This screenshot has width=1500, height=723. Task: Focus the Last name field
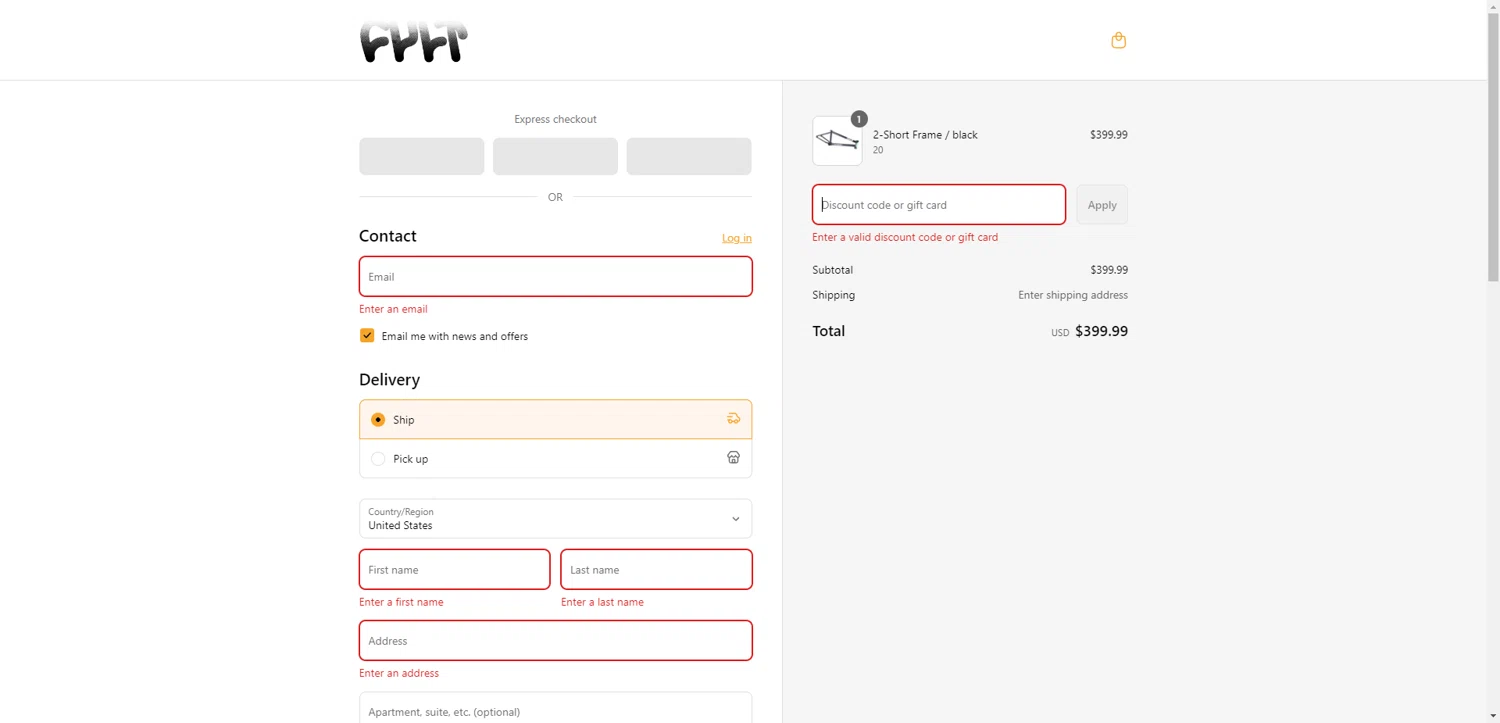[656, 570]
